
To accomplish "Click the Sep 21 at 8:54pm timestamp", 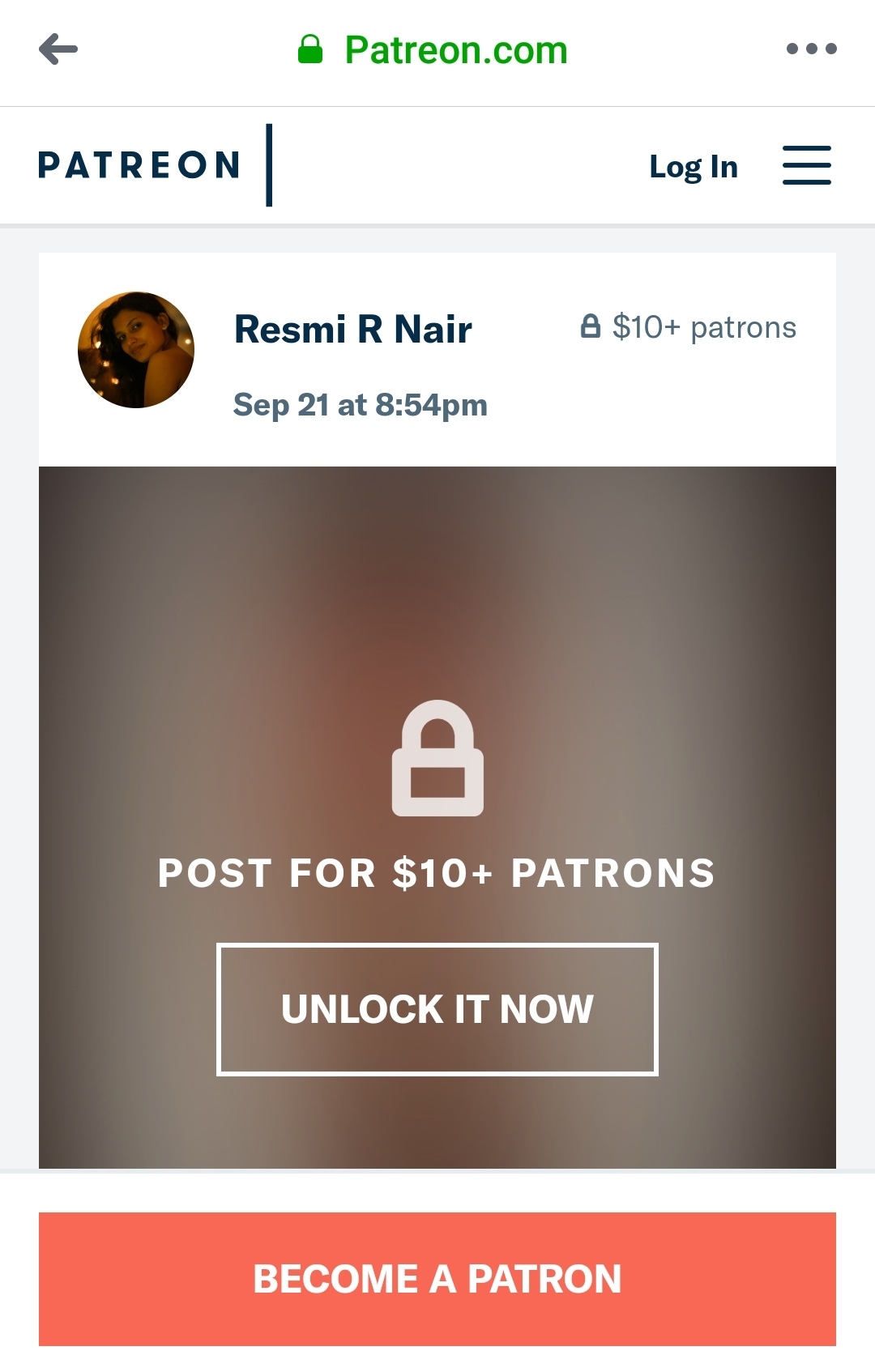I will point(360,404).
